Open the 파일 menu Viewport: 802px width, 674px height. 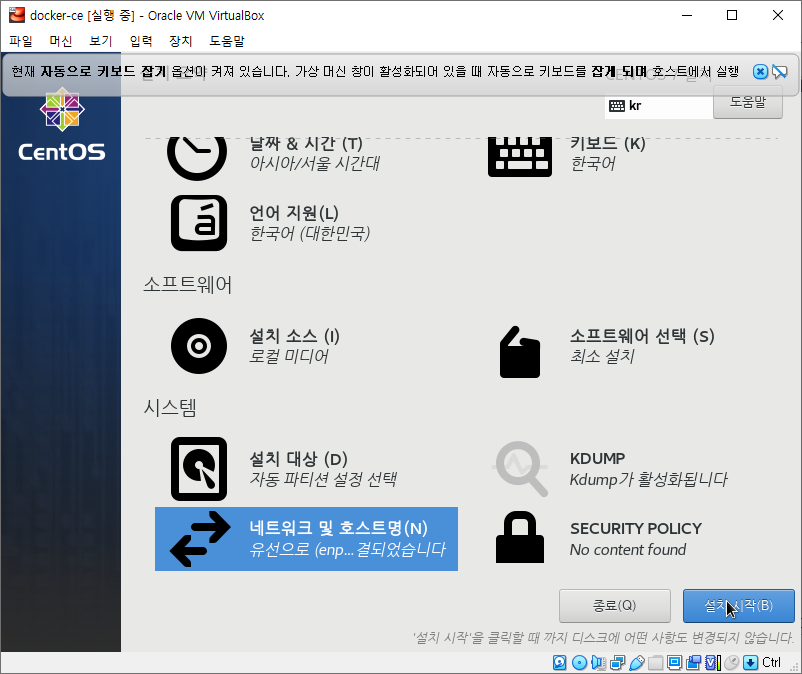coord(21,41)
